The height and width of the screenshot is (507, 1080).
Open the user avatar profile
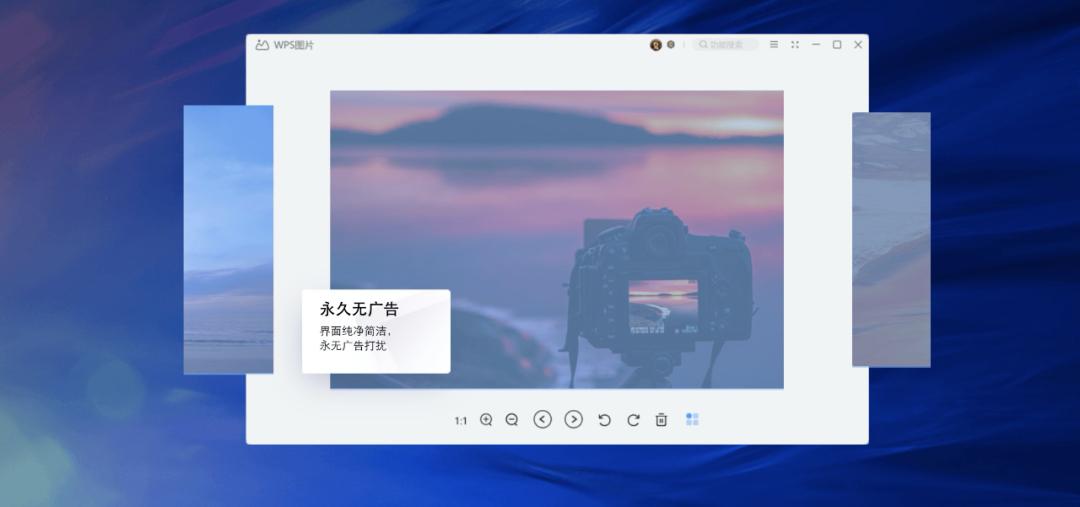pos(656,45)
